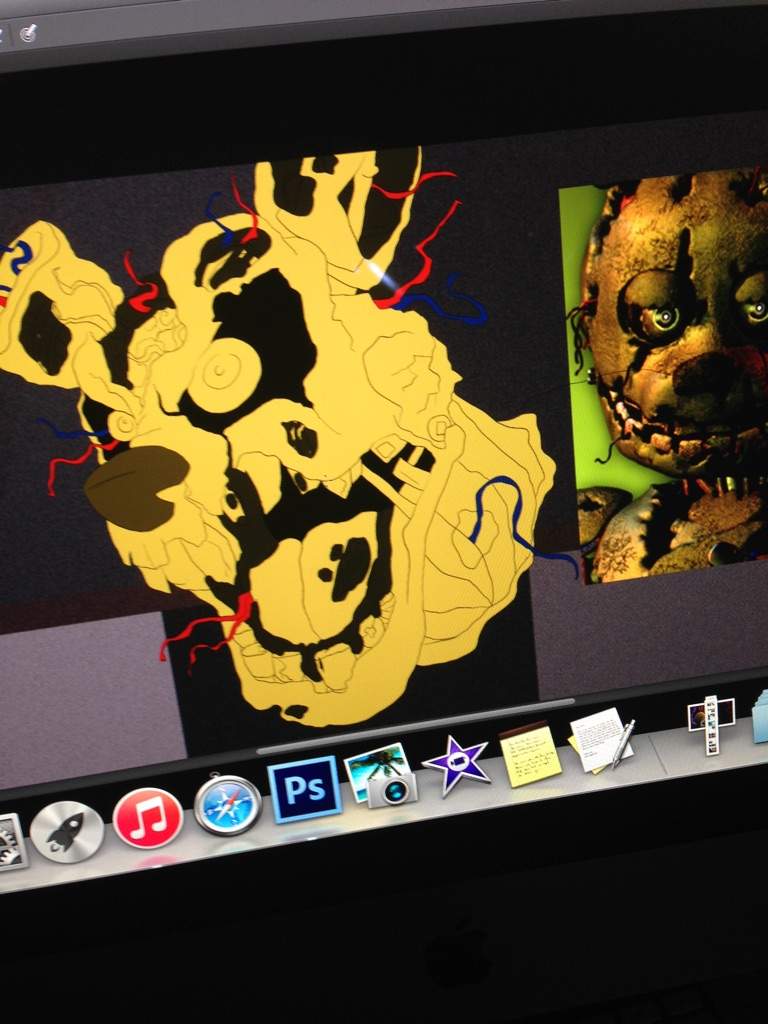Open TextEdit paper-and-pen icon in dock
Screen dimensions: 768x1024
pos(600,740)
